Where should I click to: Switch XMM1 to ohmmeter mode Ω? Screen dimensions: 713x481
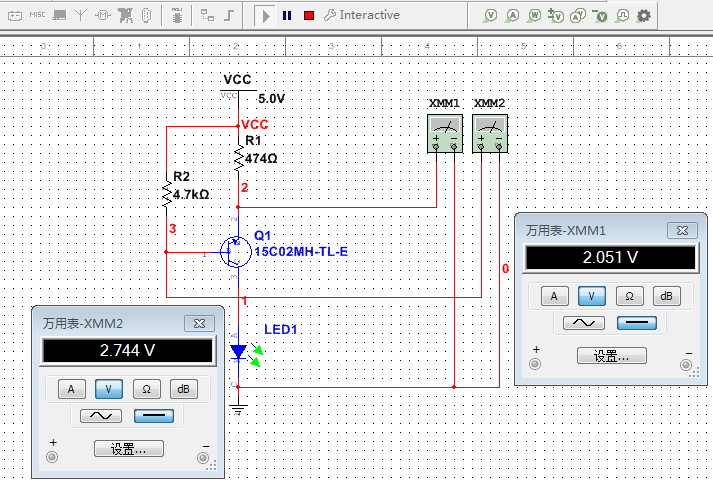click(x=629, y=296)
